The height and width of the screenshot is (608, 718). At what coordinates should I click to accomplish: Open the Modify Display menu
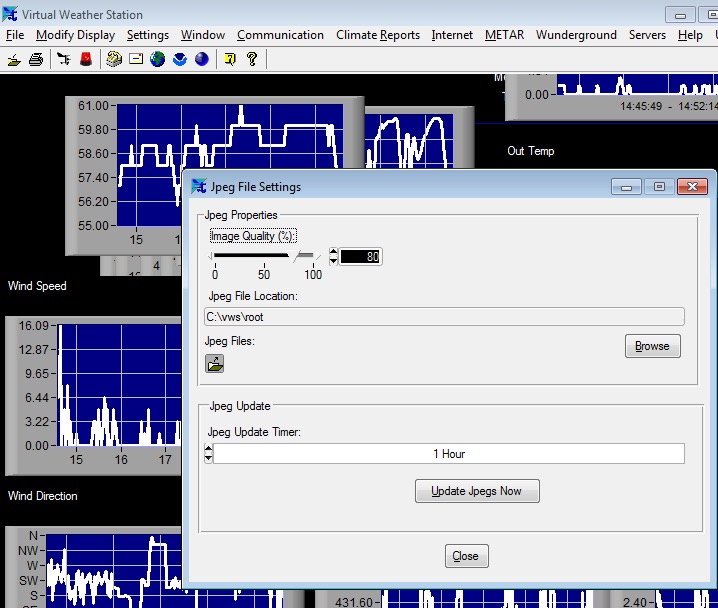coord(75,35)
